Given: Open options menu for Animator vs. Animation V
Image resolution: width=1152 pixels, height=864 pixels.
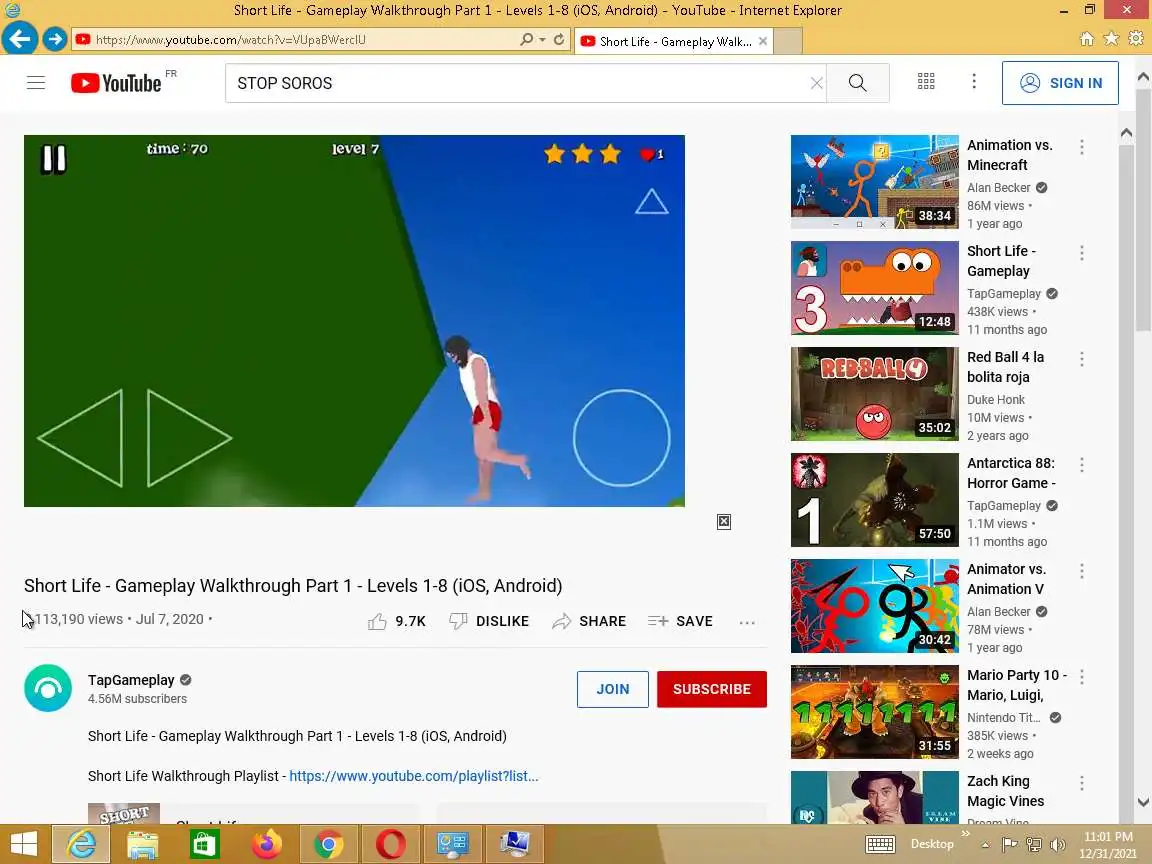Looking at the screenshot, I should point(1081,572).
